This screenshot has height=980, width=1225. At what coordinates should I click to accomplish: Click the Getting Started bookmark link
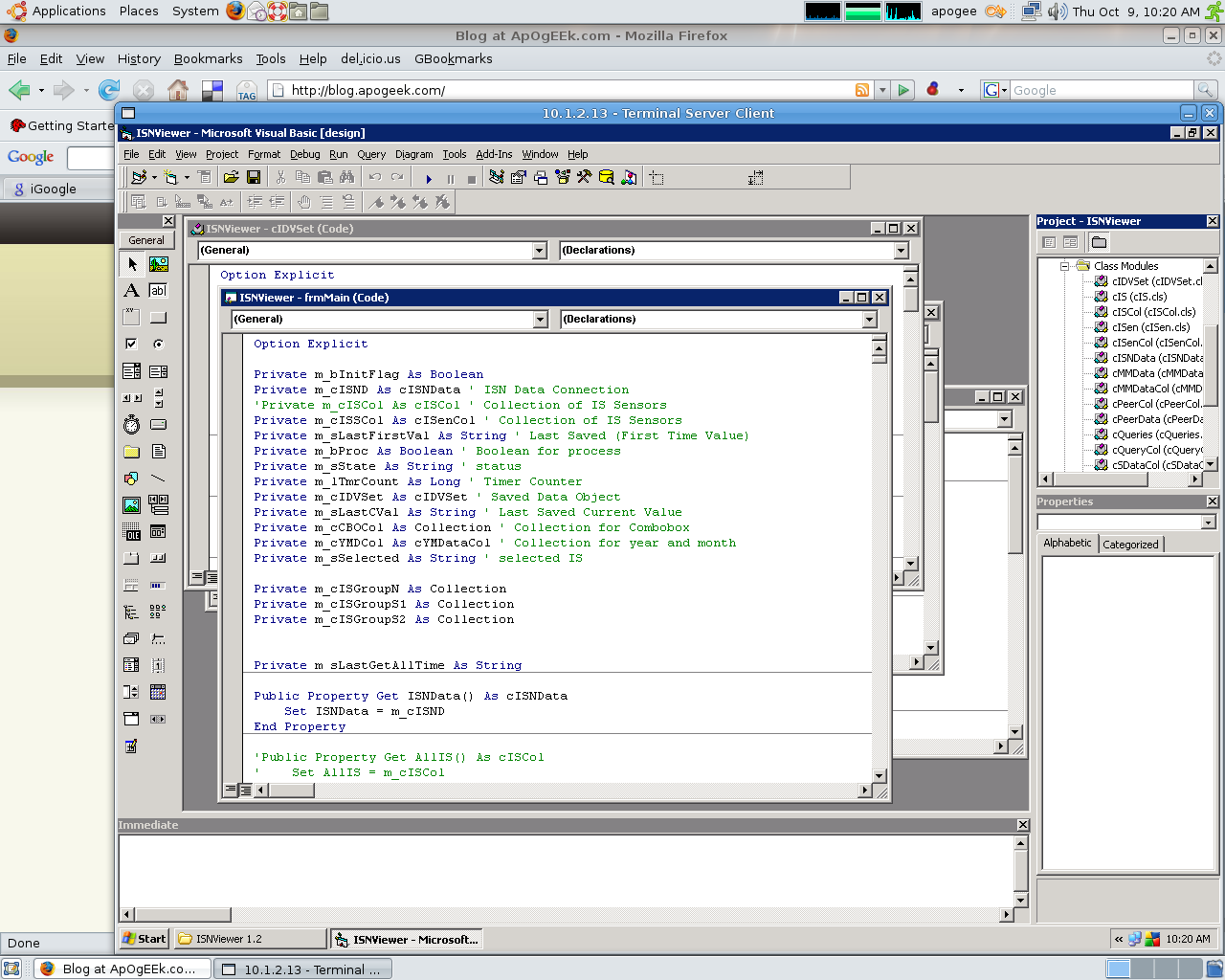62,125
